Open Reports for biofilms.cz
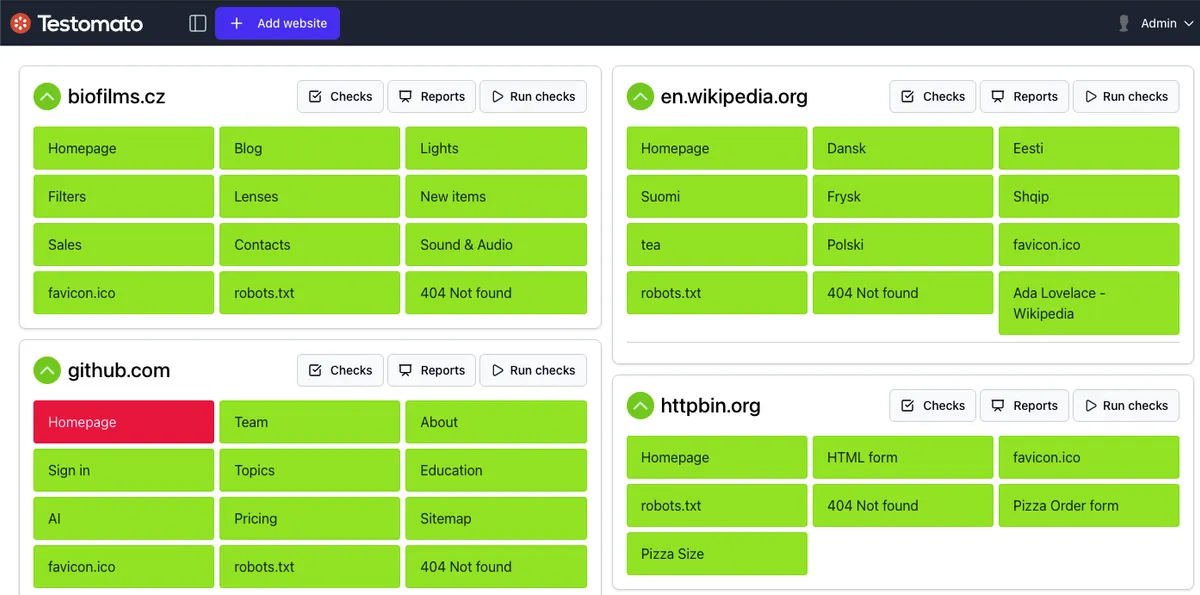The image size is (1200, 595). click(x=432, y=97)
